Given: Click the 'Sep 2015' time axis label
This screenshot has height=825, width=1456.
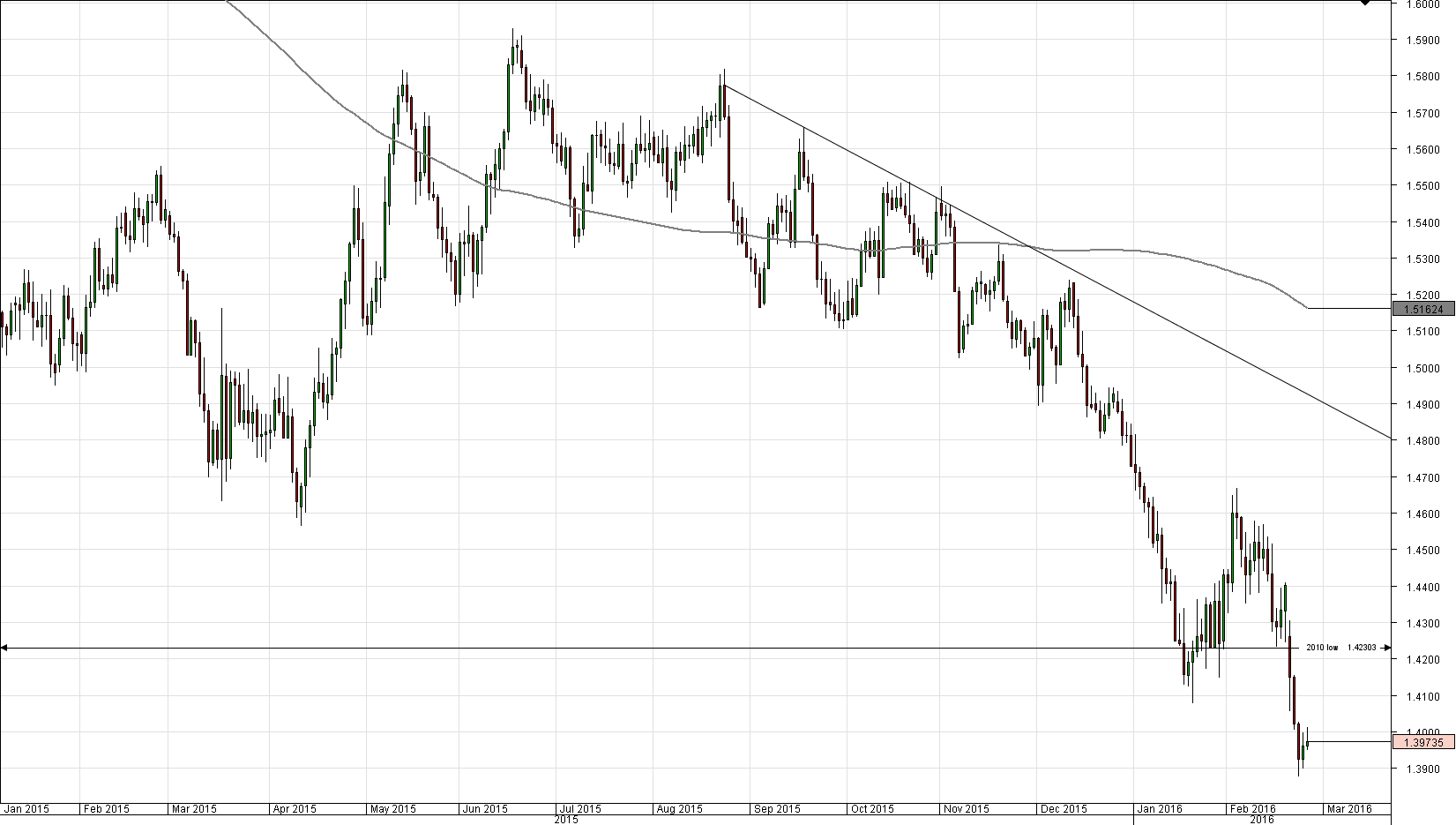Looking at the screenshot, I should coord(778,808).
